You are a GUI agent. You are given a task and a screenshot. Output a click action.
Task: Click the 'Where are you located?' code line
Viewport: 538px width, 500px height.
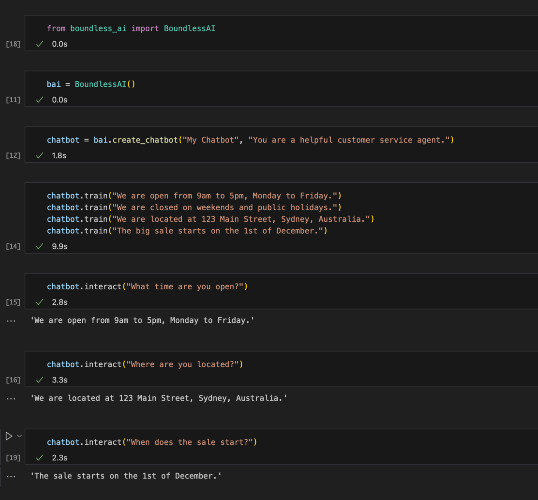(x=145, y=364)
